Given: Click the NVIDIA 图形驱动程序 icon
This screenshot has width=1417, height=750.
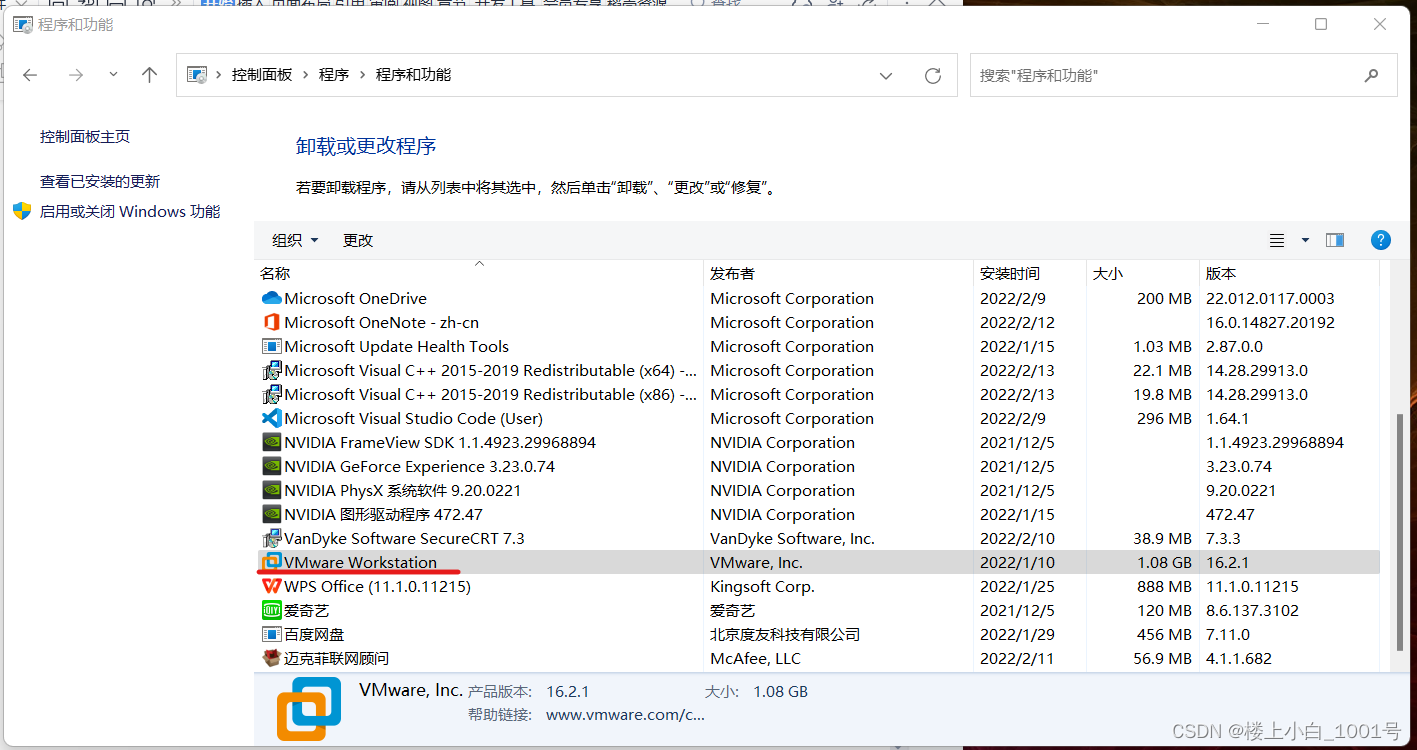Looking at the screenshot, I should coord(271,514).
